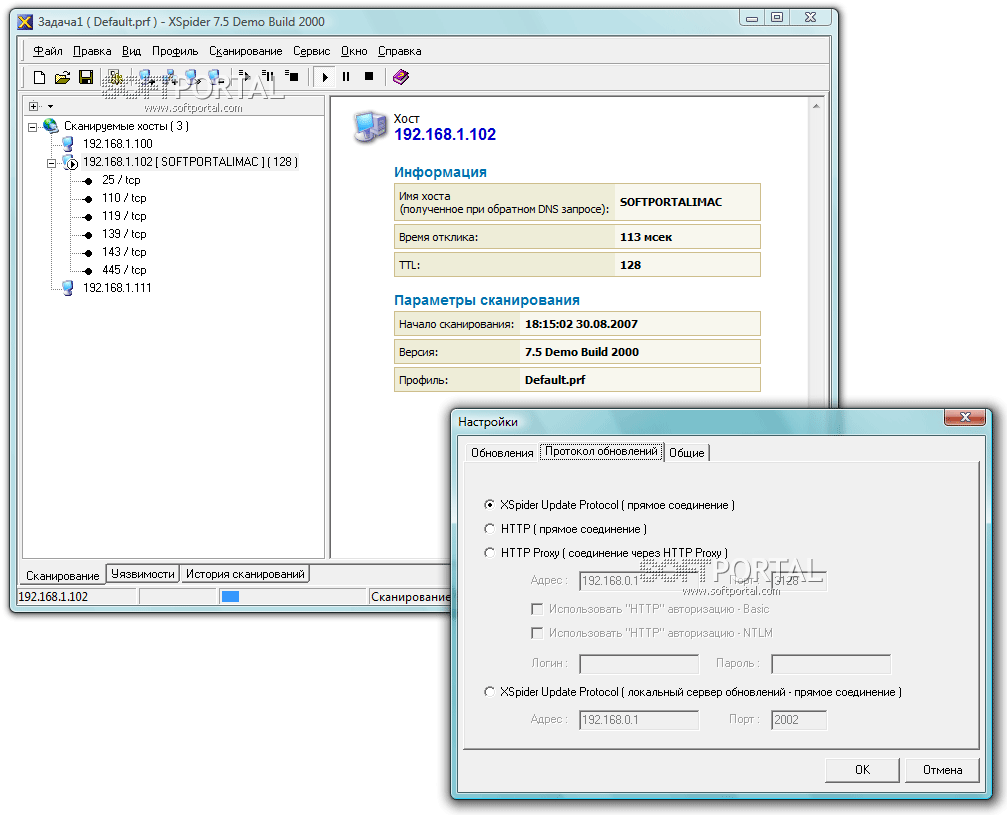Select port 110 / tcp

(x=124, y=198)
